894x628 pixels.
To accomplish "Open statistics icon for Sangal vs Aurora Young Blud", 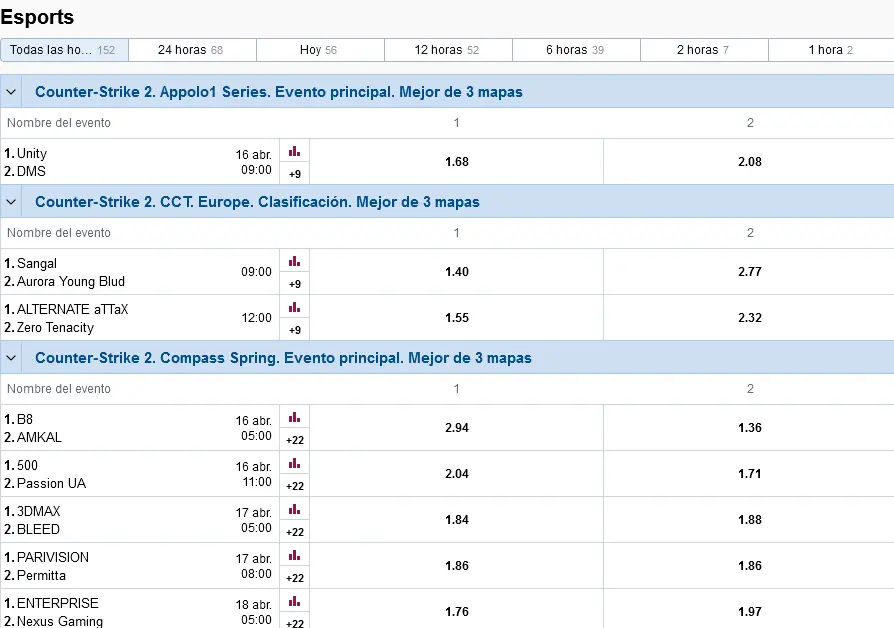I will (x=294, y=262).
